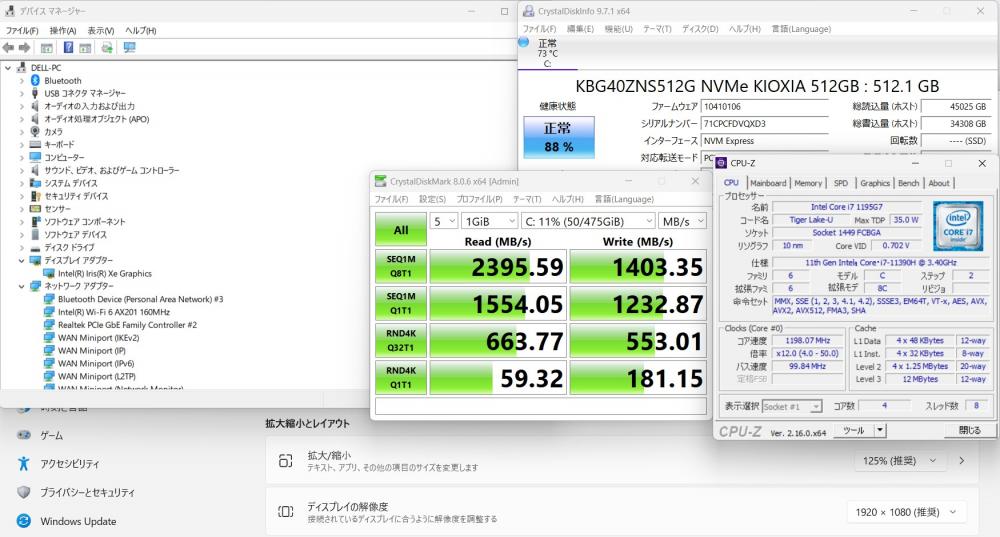Expand the Bluetooth device category
The width and height of the screenshot is (1000, 537).
[22, 80]
